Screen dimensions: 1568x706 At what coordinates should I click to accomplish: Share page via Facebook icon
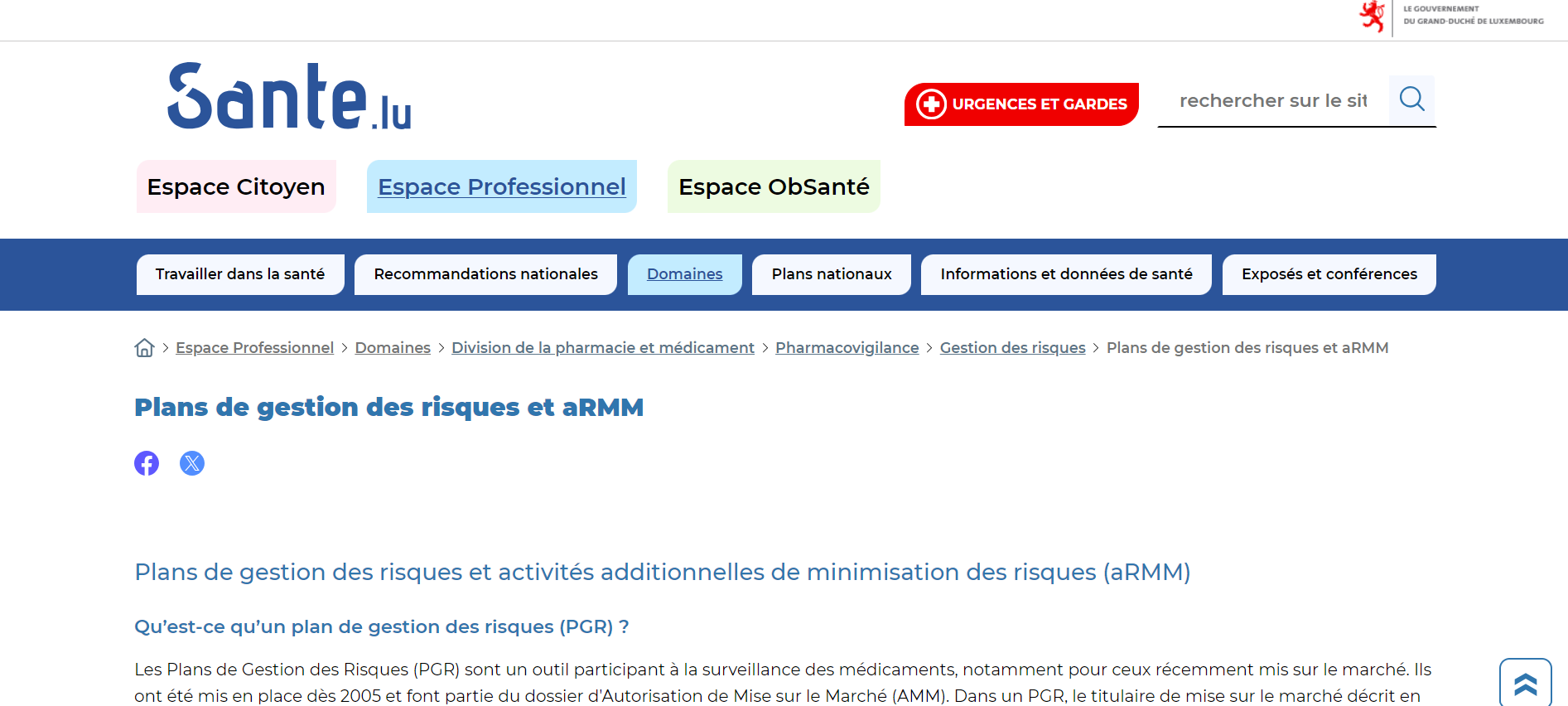[147, 463]
